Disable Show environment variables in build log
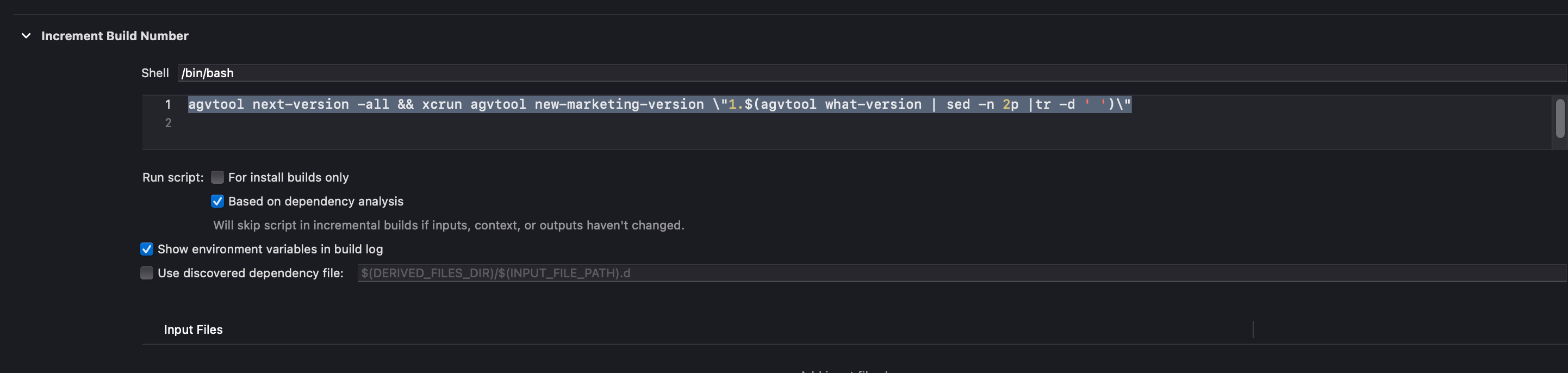Image resolution: width=1568 pixels, height=373 pixels. coord(147,249)
